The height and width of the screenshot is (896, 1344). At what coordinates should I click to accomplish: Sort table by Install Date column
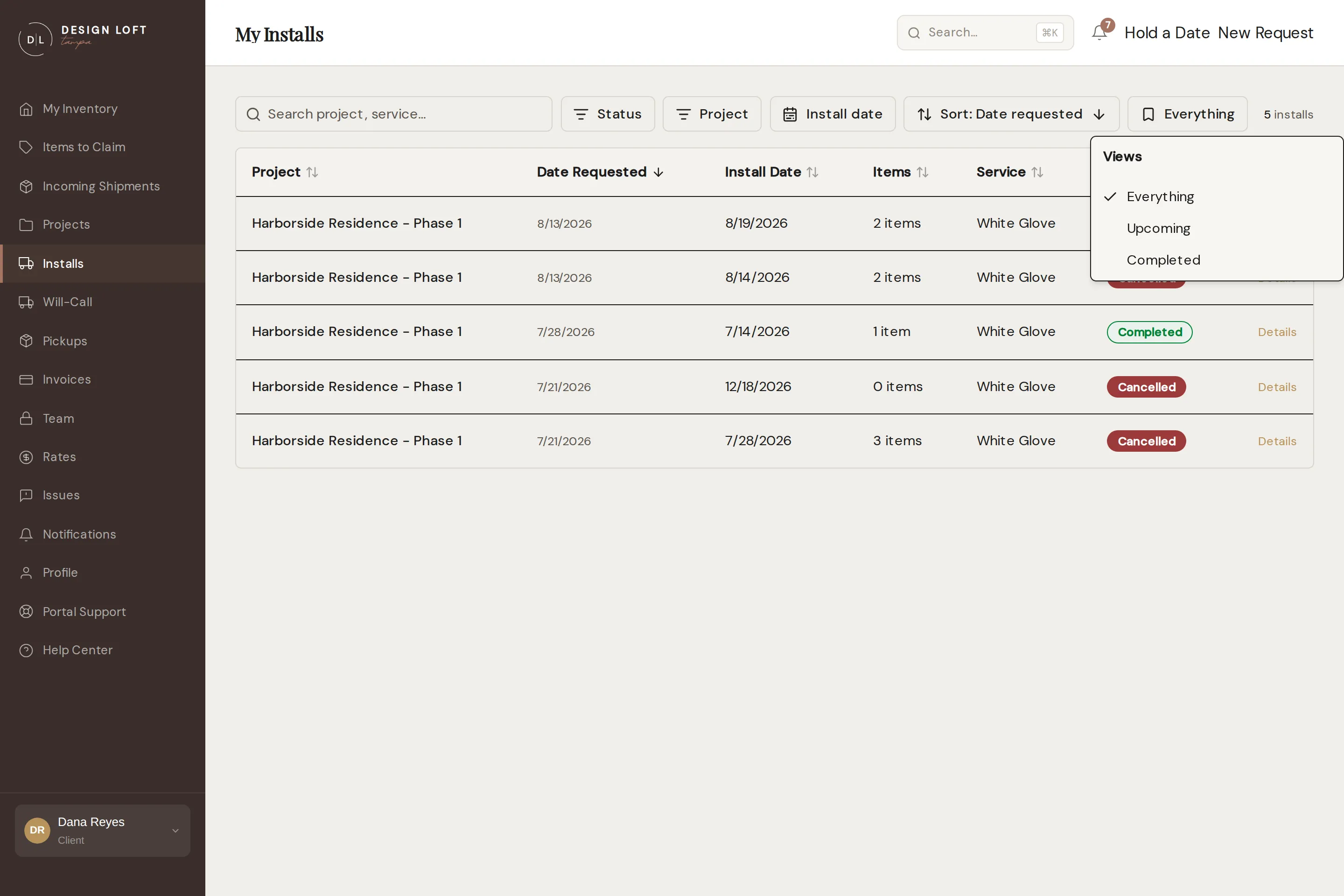771,172
